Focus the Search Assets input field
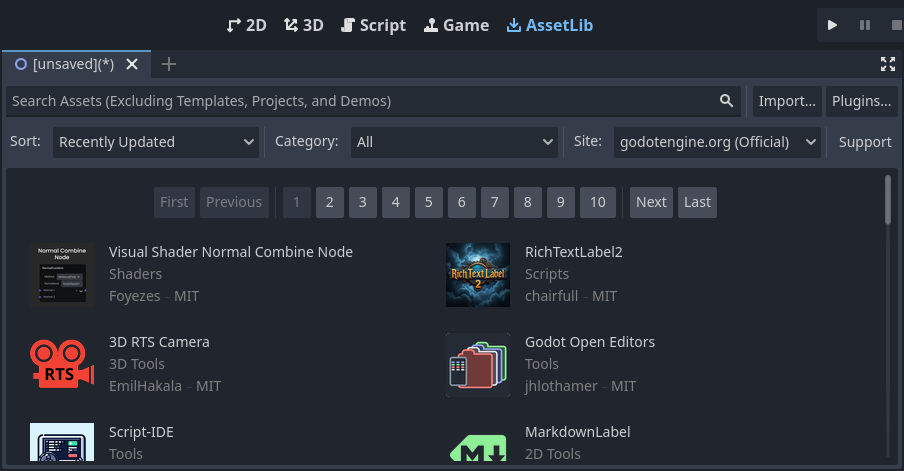The width and height of the screenshot is (904, 471). click(360, 101)
